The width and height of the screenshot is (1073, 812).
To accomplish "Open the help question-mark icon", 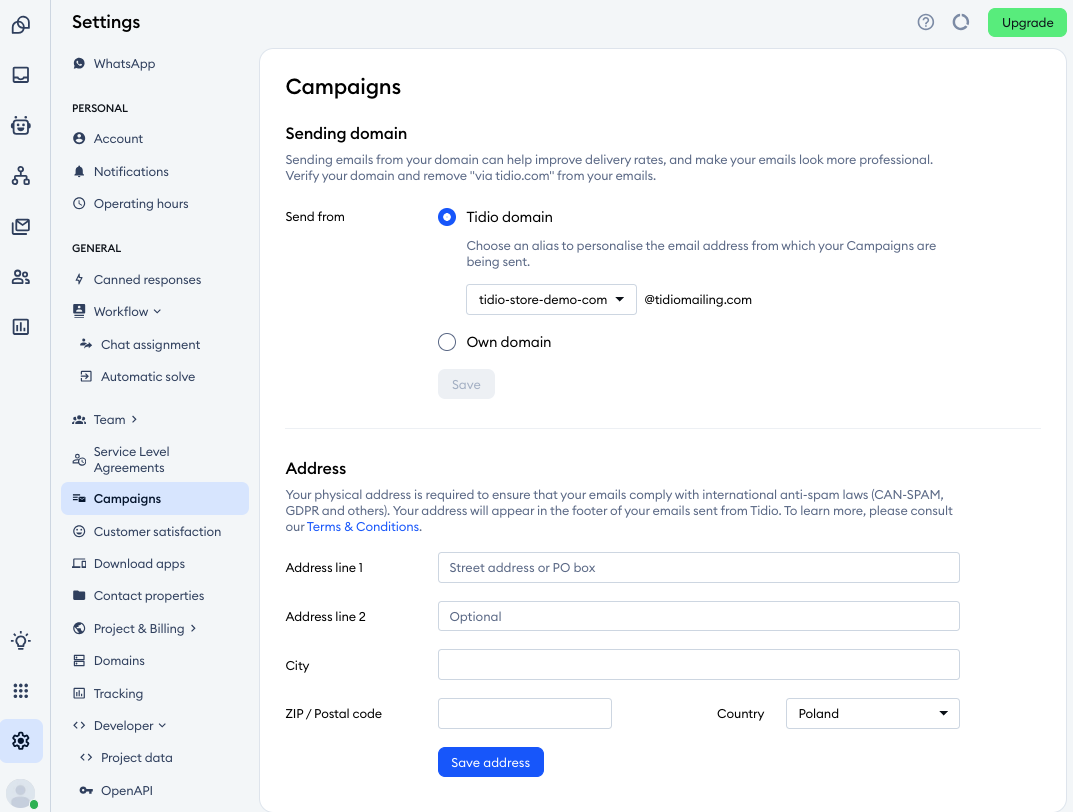I will pos(925,21).
